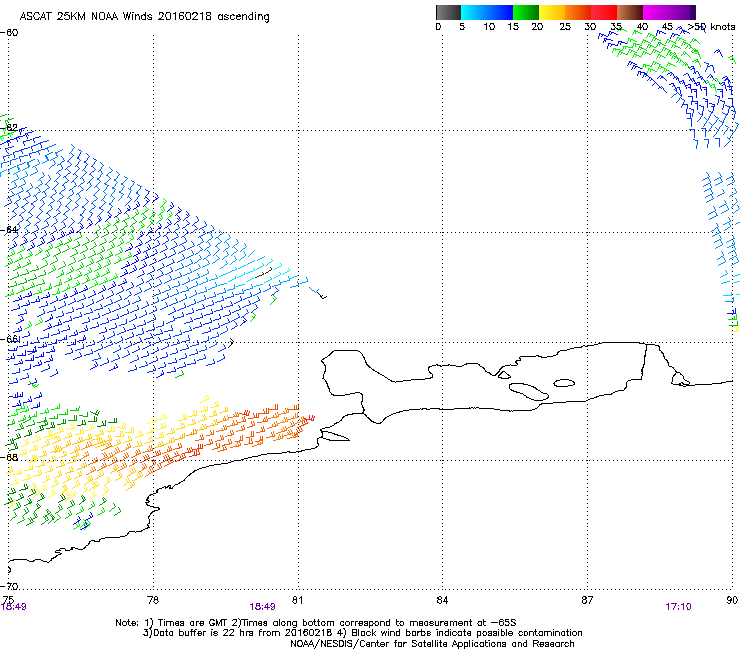Click the 'NOAA/NESDIS/Center for Satellite Applications and Research' credit

432,643
